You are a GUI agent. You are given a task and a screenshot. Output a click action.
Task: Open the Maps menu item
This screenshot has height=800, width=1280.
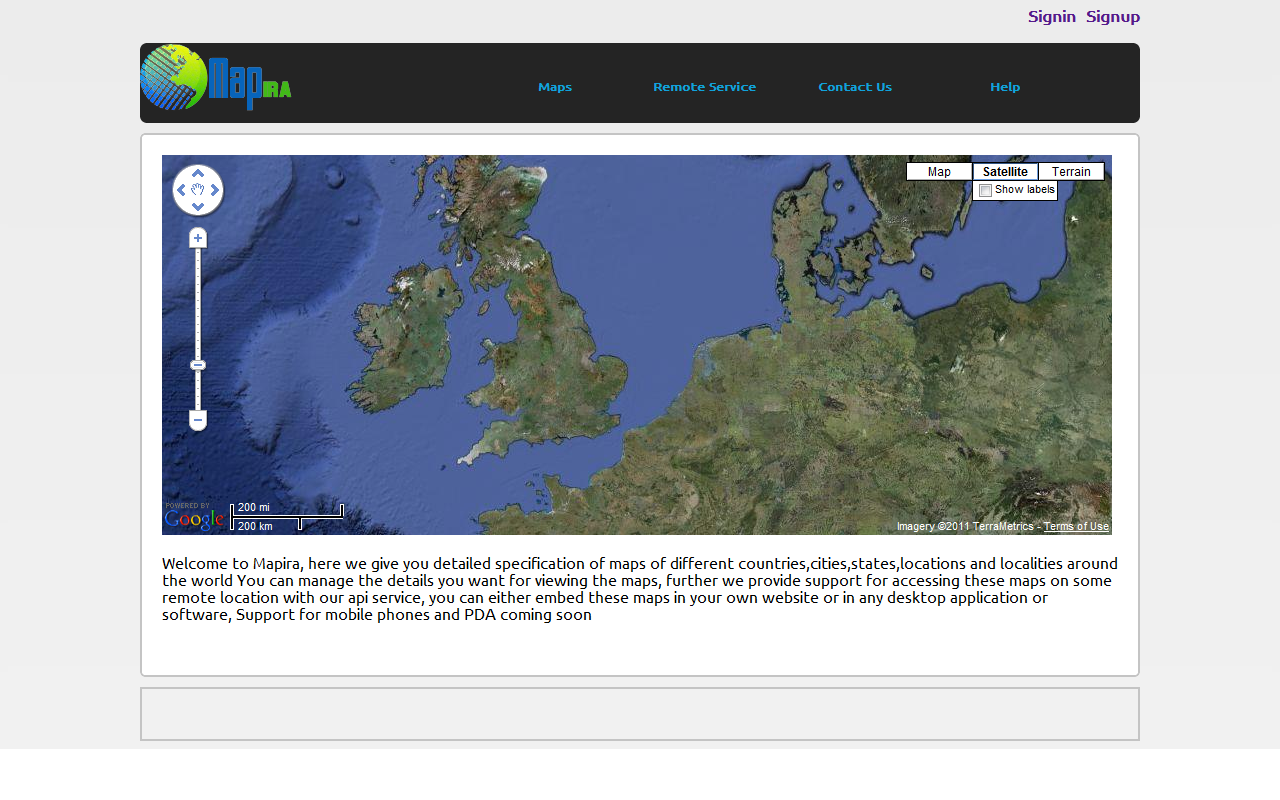tap(555, 87)
